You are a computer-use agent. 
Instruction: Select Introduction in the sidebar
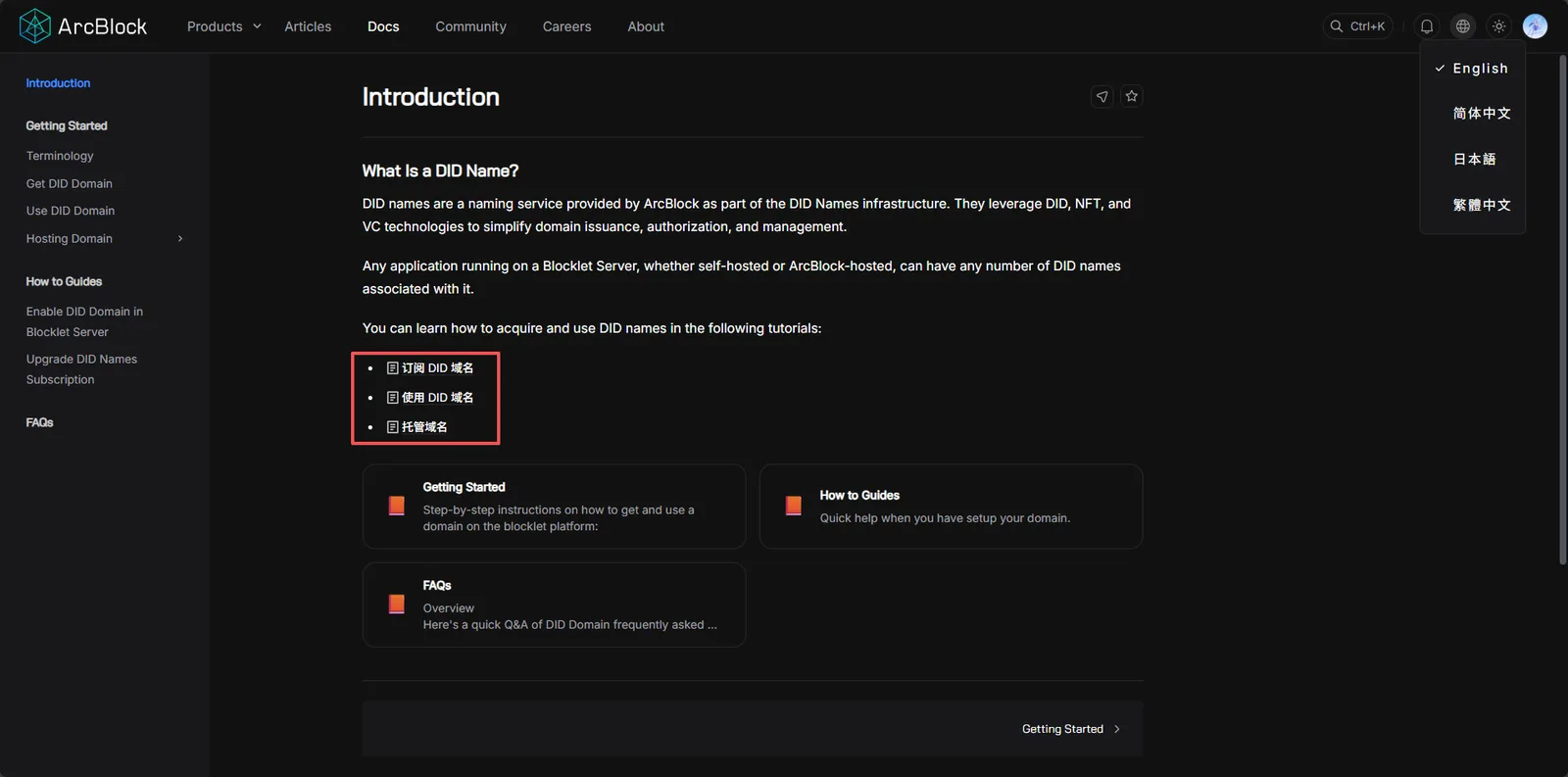[x=58, y=83]
